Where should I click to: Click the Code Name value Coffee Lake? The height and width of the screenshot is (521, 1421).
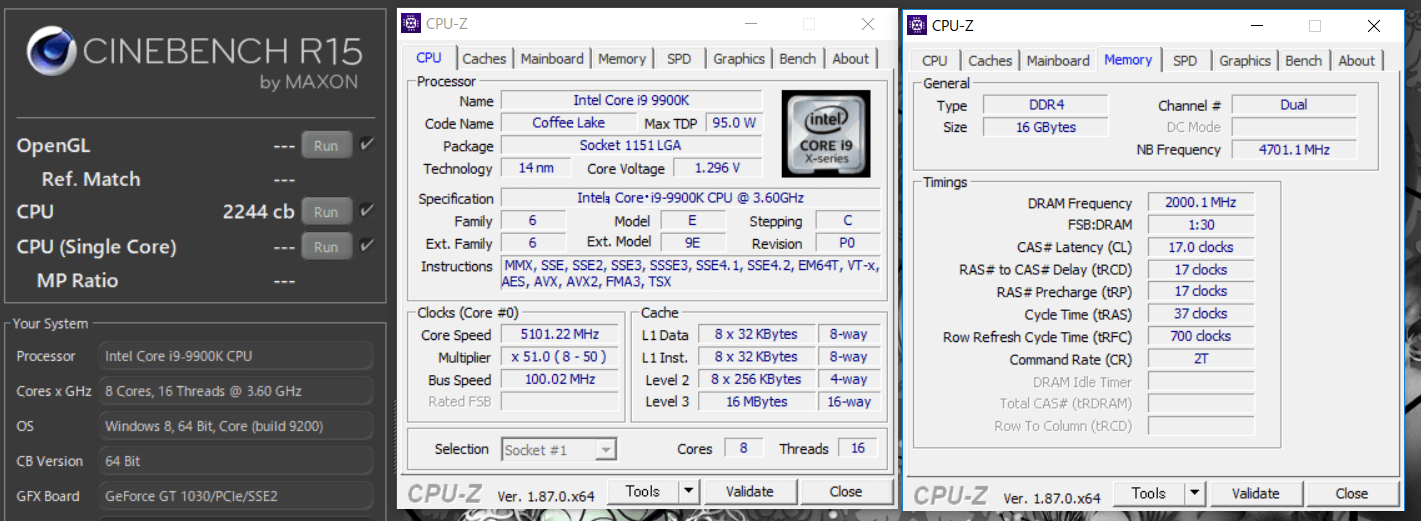point(568,123)
